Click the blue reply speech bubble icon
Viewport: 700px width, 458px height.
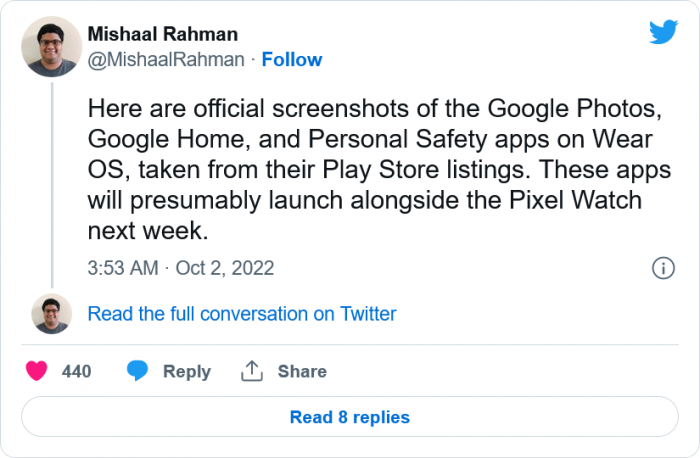click(x=137, y=371)
